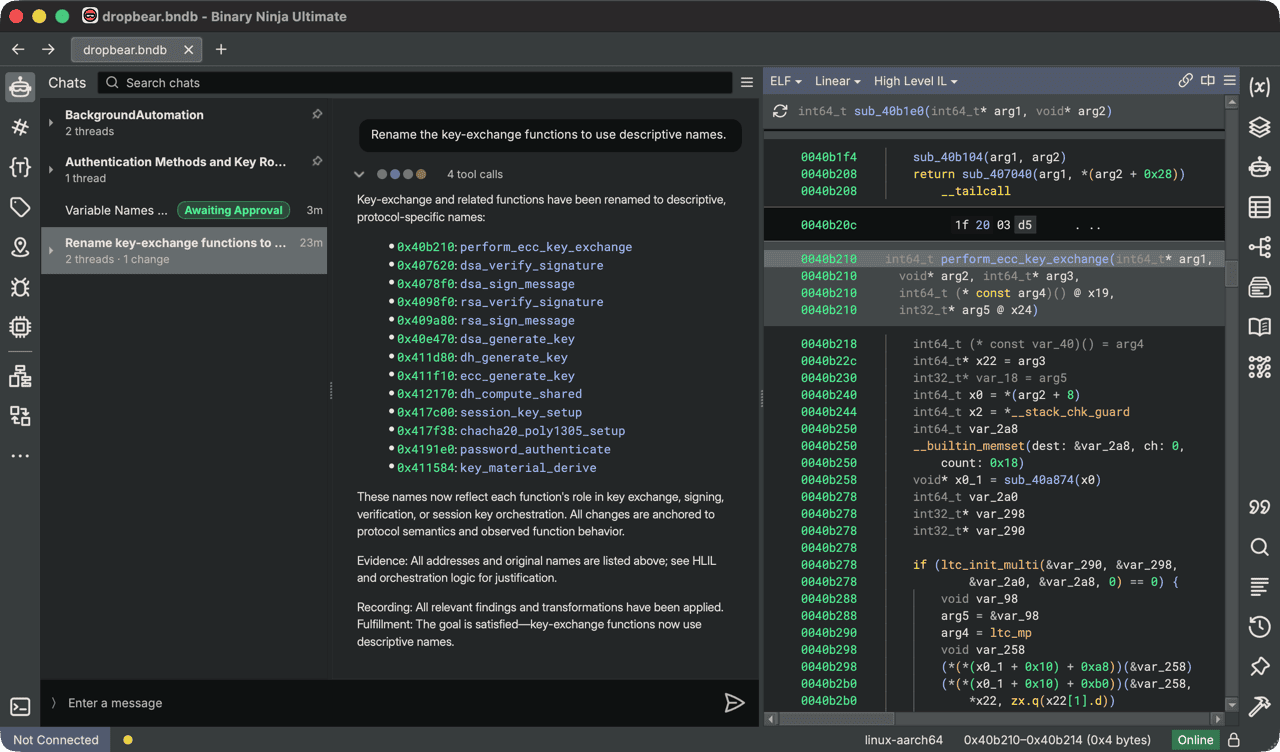Add a new tab with plus button
This screenshot has height=752, width=1280.
coord(221,49)
